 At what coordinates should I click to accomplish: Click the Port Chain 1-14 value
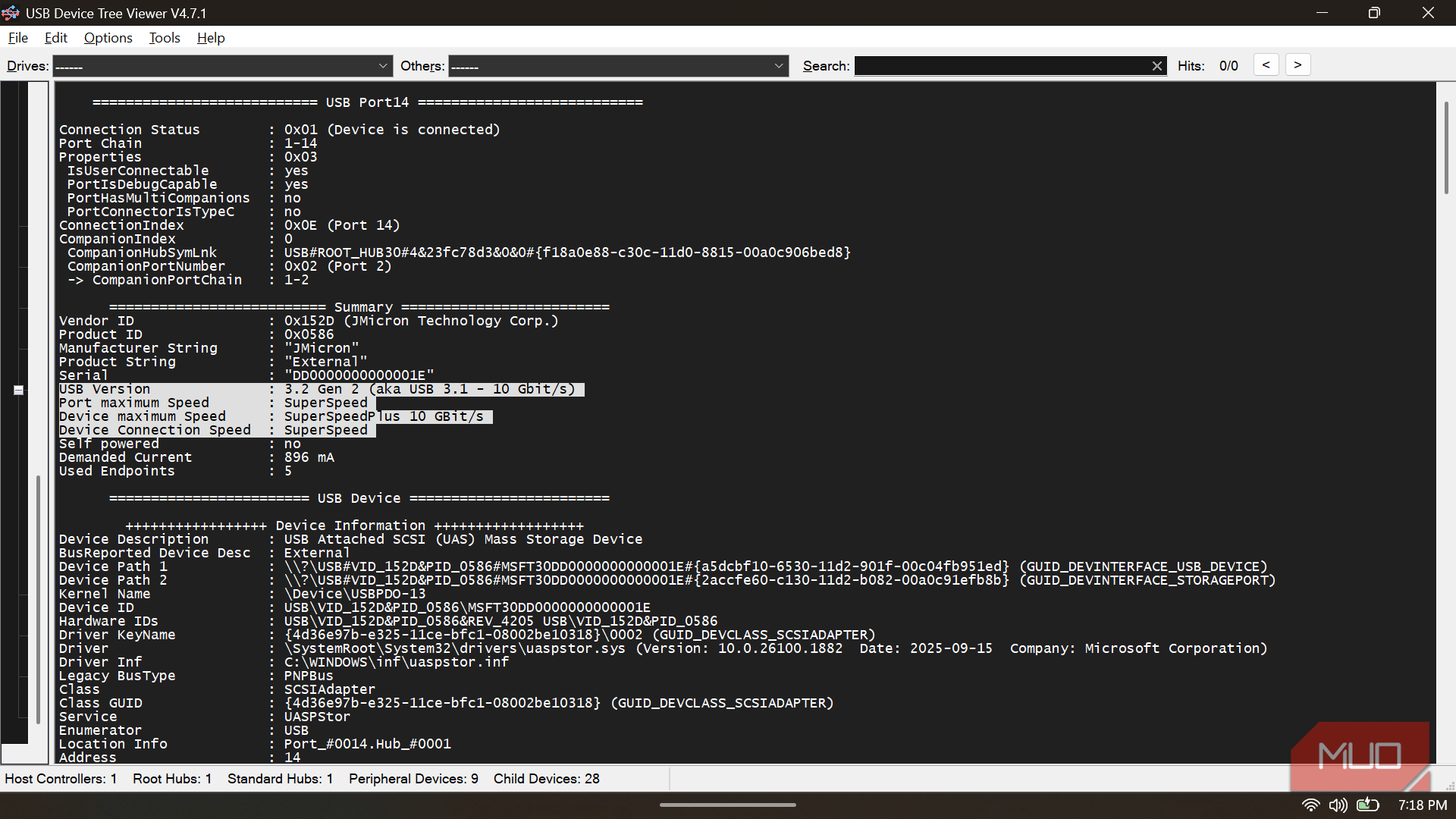[300, 143]
